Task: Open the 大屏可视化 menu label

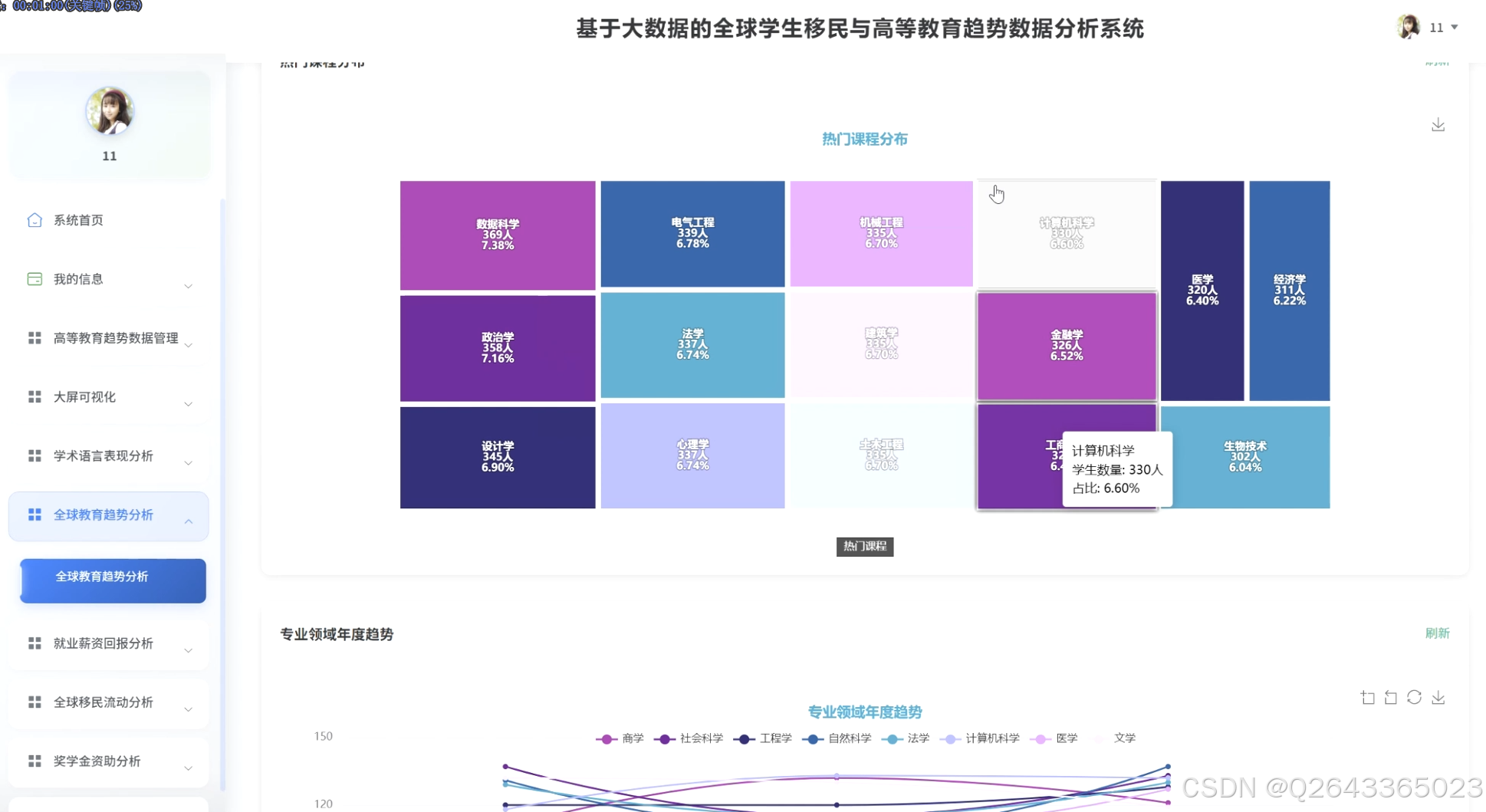Action: coord(84,397)
